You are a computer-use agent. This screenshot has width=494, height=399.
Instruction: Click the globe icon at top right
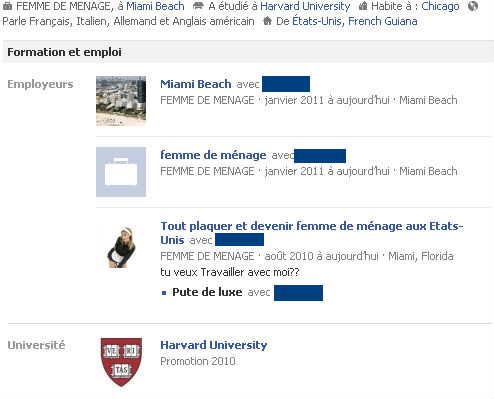[x=473, y=6]
